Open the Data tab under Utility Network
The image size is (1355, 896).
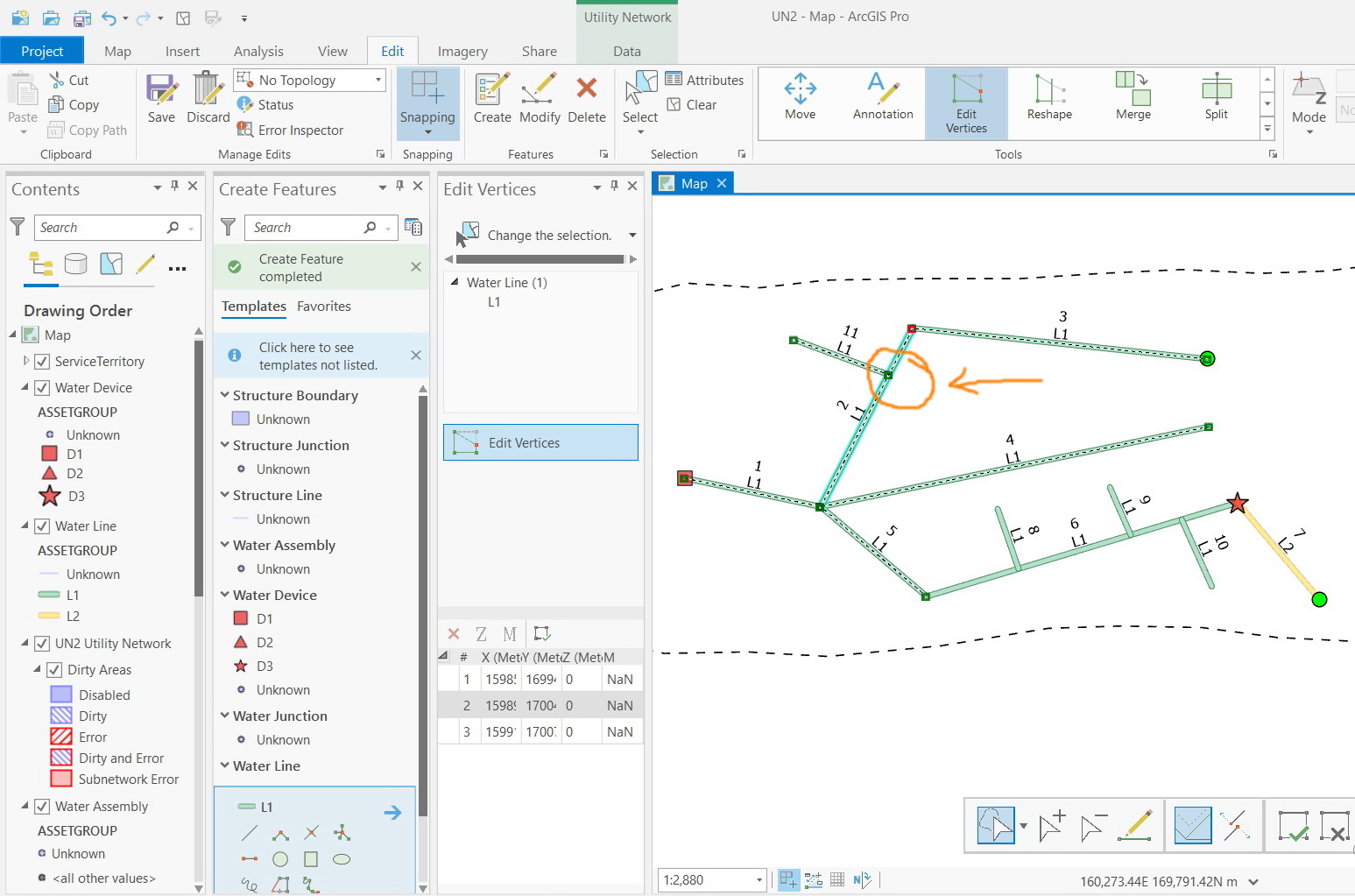(x=627, y=51)
